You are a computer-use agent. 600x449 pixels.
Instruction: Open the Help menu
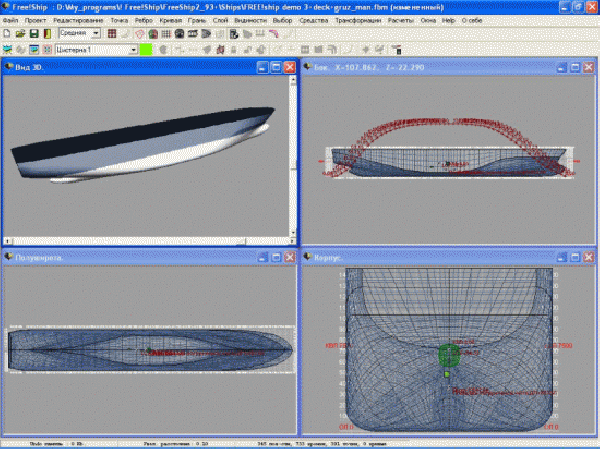tap(447, 20)
